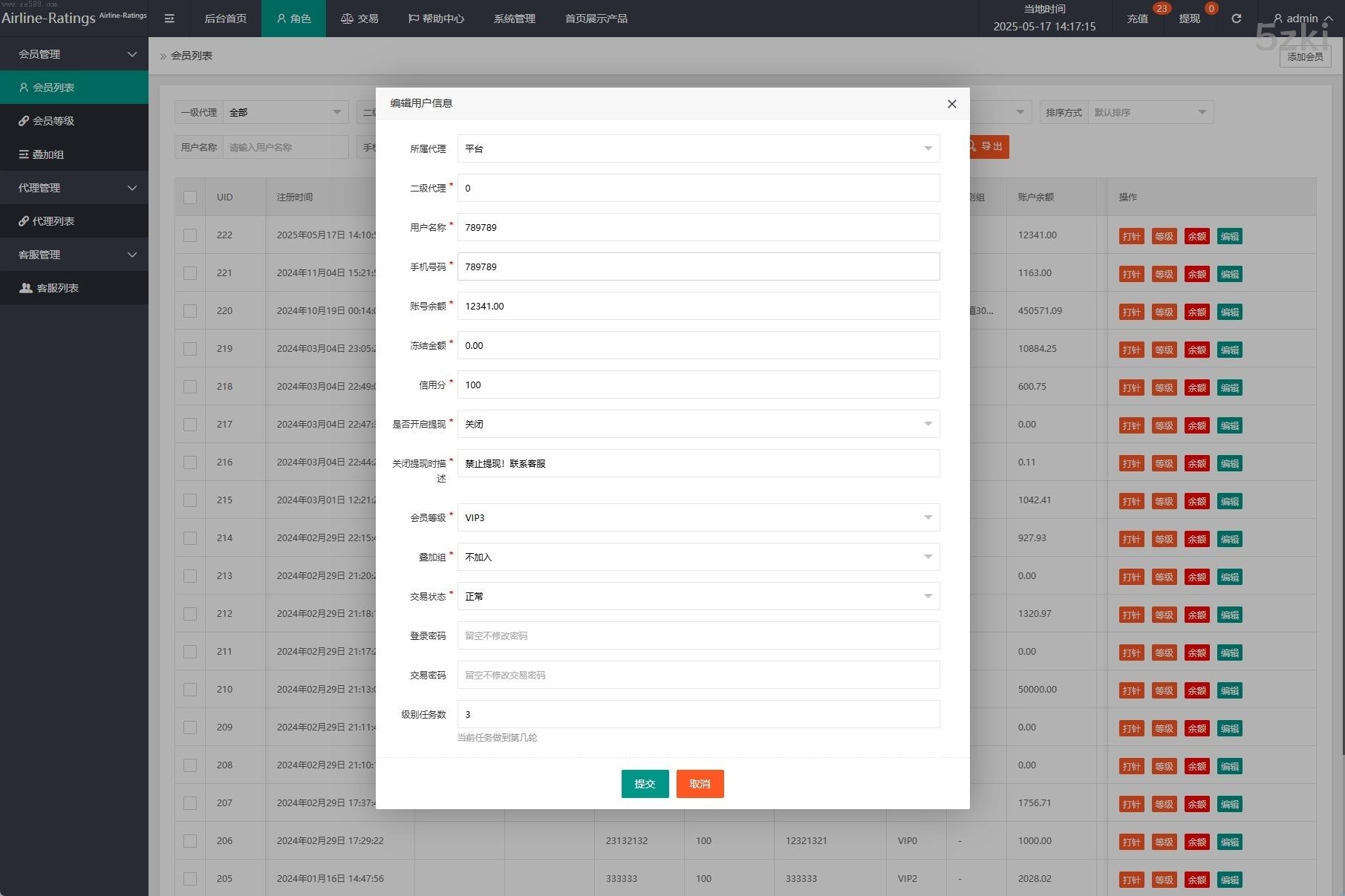Open the 一级代理 filter dropdown

pos(286,112)
